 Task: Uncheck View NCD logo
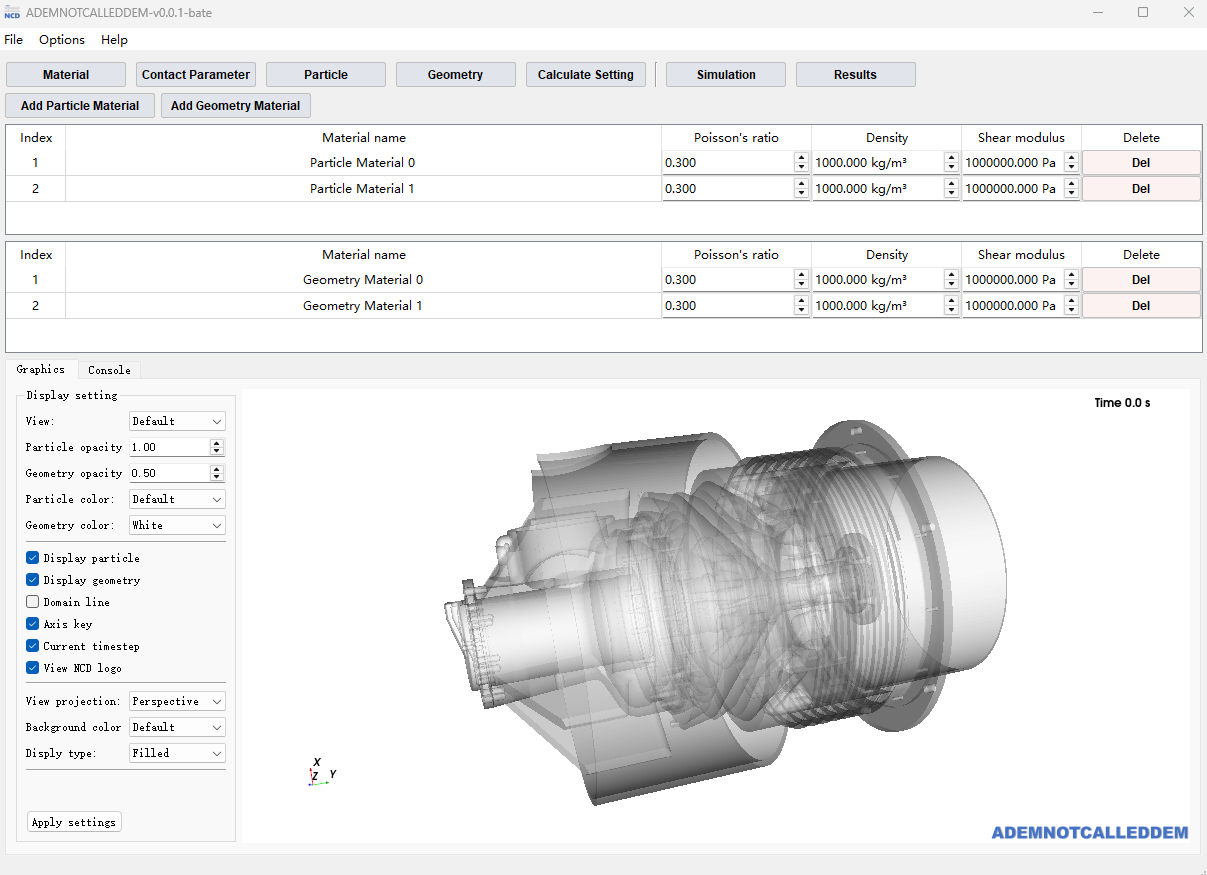(x=30, y=667)
